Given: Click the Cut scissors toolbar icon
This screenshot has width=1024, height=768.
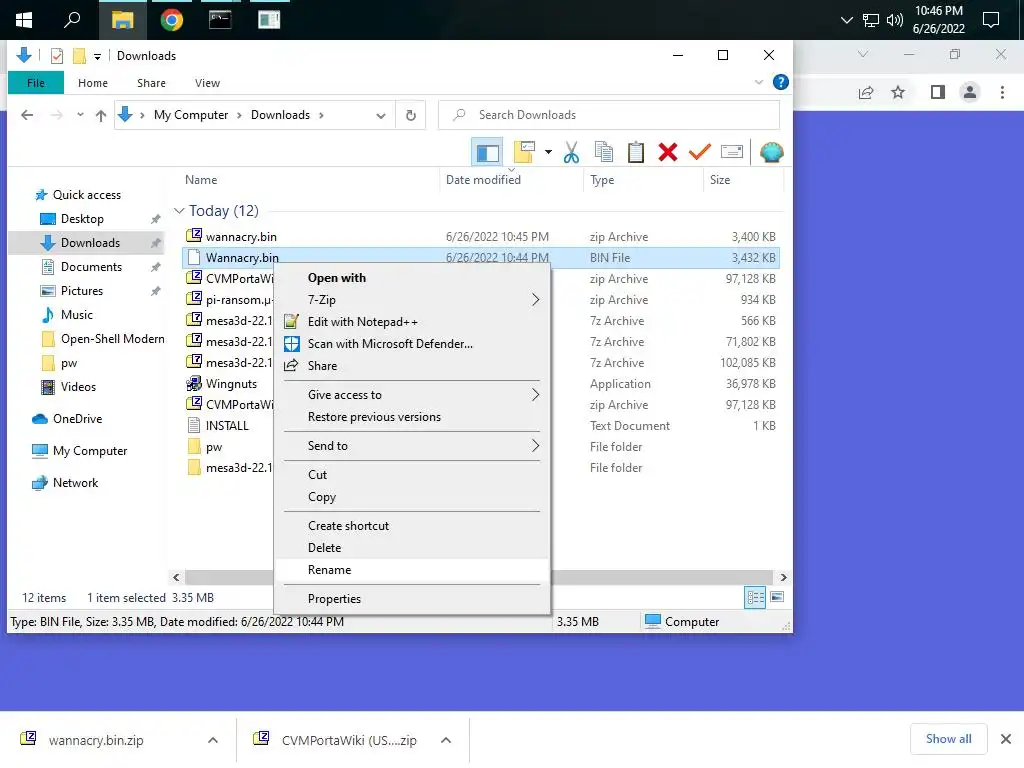Looking at the screenshot, I should coord(571,152).
